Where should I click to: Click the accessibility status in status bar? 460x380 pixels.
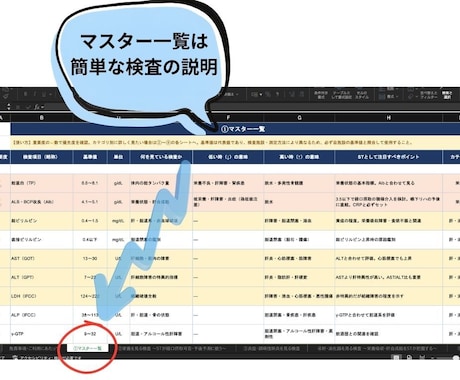click(47, 358)
